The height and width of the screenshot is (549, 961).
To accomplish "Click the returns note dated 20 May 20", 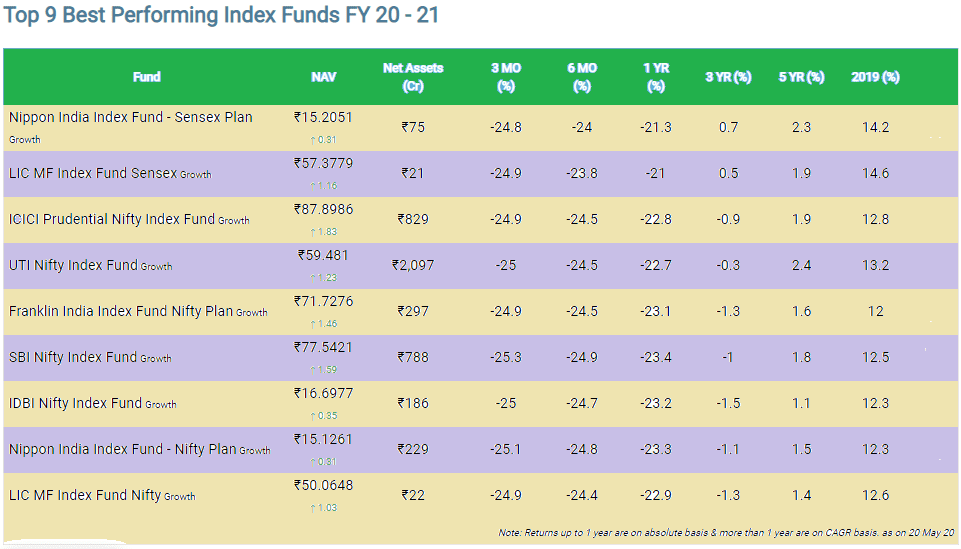I will coord(727,532).
